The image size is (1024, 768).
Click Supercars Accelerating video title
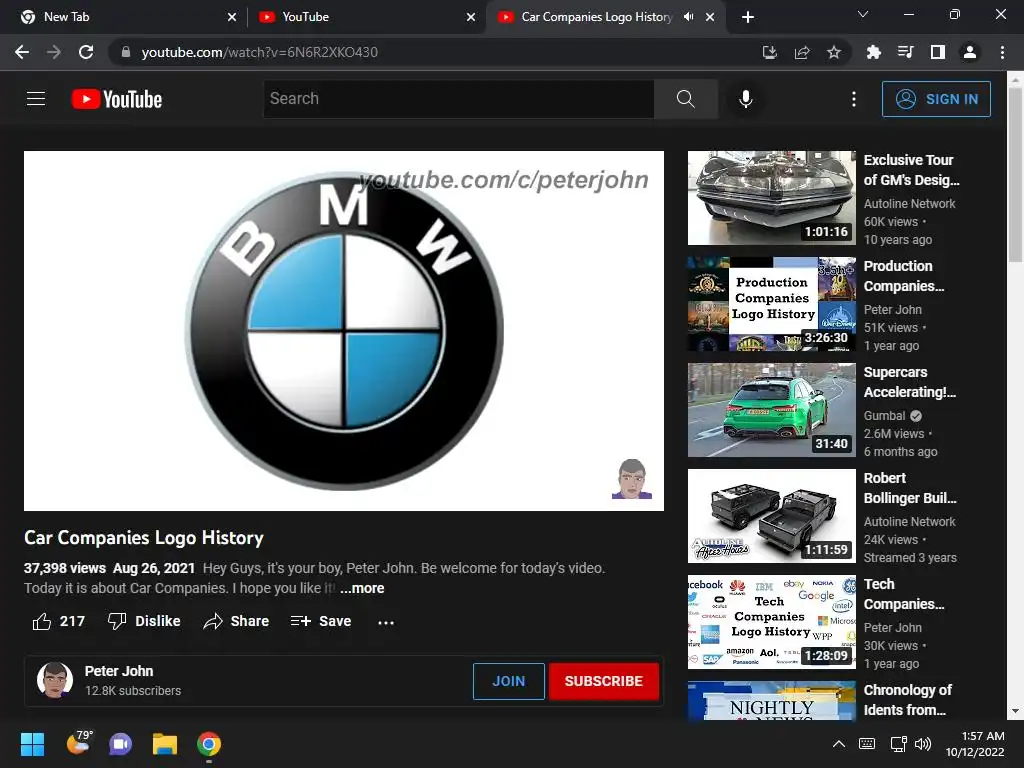click(x=909, y=381)
